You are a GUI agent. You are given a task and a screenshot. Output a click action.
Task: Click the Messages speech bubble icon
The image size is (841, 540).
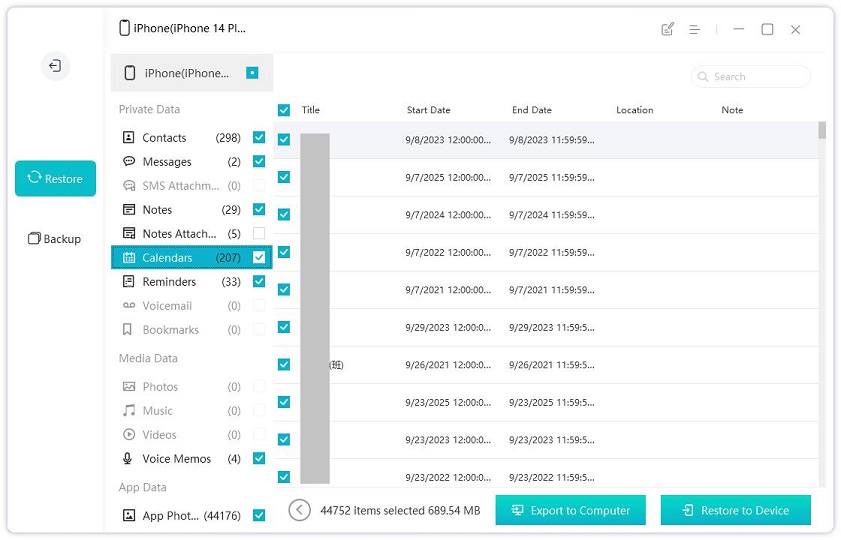coord(129,161)
